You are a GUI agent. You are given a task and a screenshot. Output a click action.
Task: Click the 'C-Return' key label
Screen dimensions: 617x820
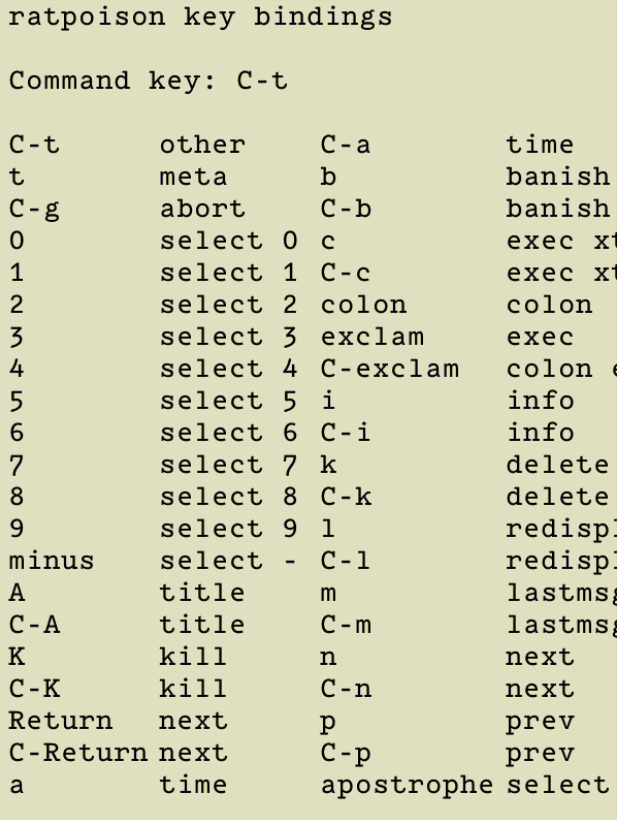click(78, 753)
